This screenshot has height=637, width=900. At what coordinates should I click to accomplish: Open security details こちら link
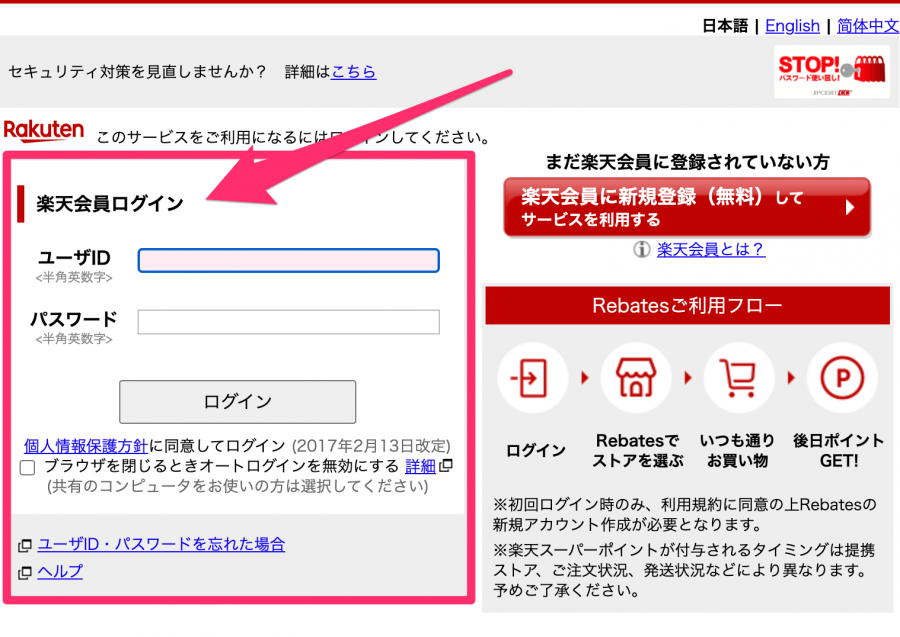click(x=354, y=72)
